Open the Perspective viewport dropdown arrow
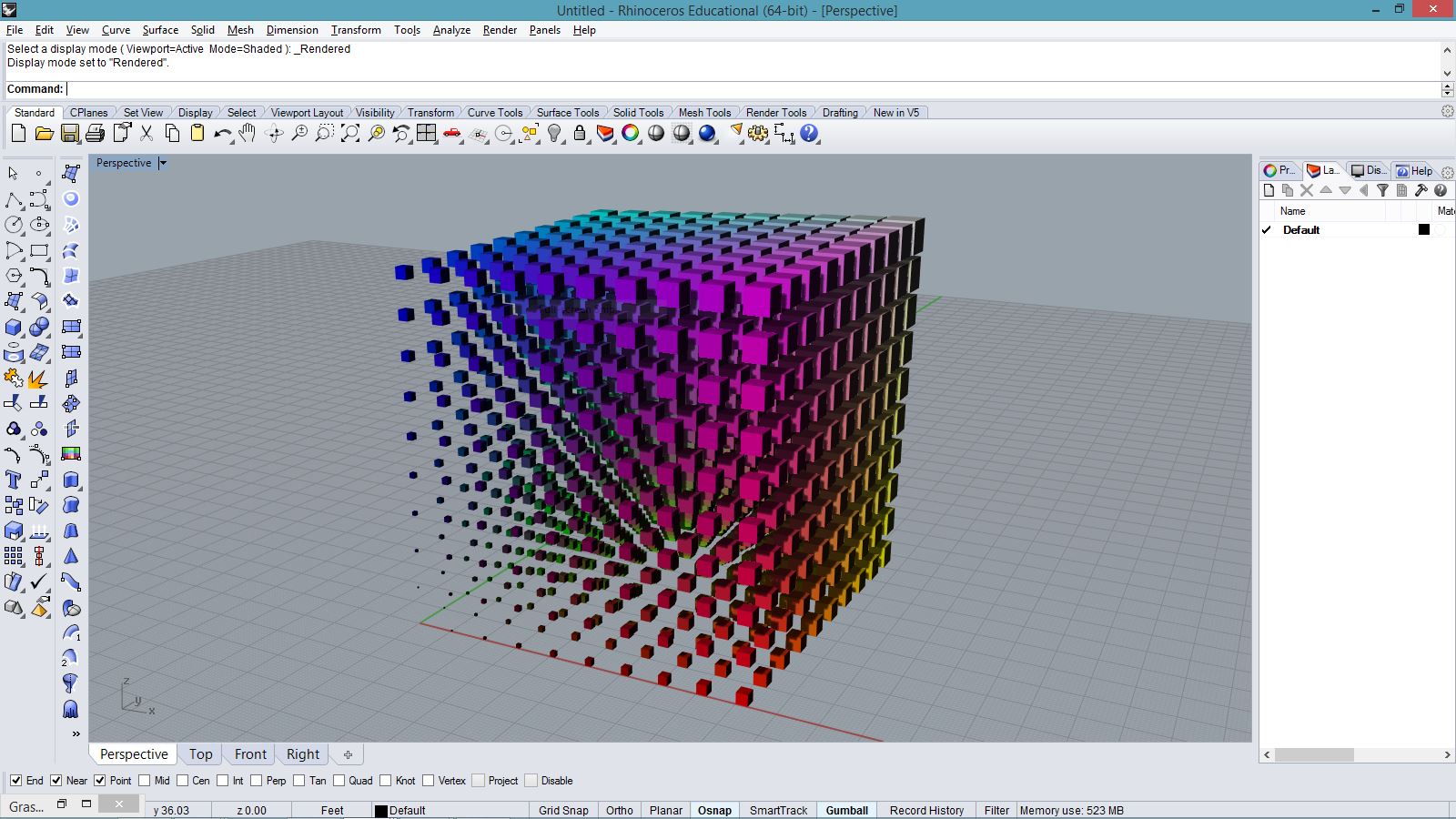Screen dimensions: 1456x819 point(163,163)
